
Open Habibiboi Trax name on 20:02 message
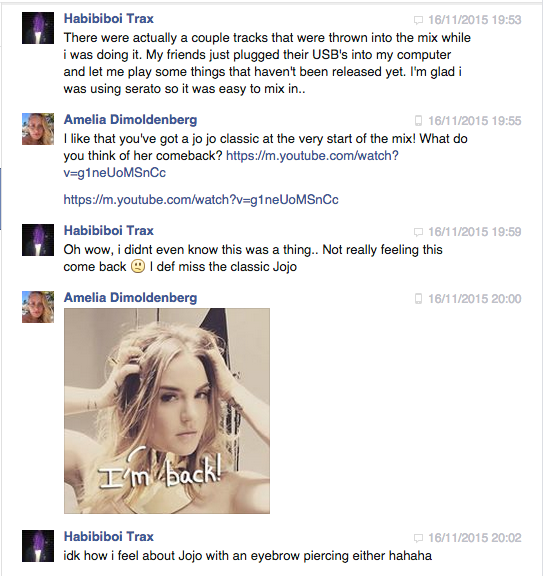coord(109,537)
